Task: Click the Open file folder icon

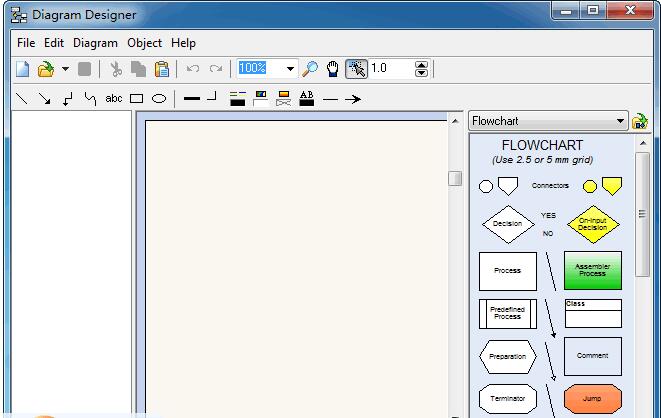Action: (x=44, y=69)
